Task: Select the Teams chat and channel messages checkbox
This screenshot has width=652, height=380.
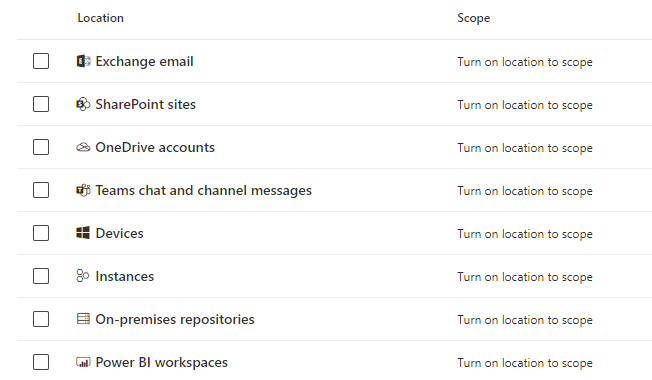Action: pos(41,190)
